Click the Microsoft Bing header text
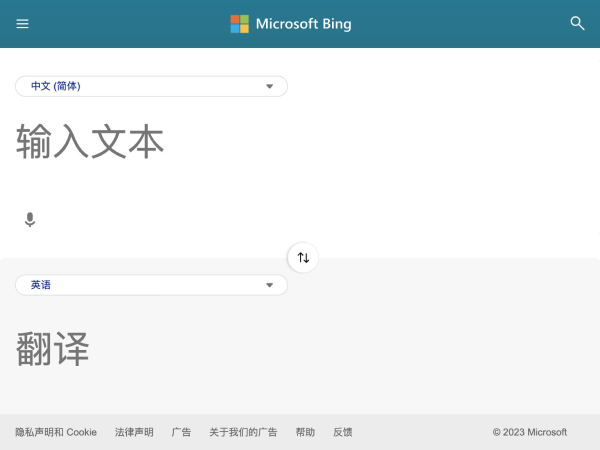Image resolution: width=600 pixels, height=450 pixels. [x=304, y=24]
